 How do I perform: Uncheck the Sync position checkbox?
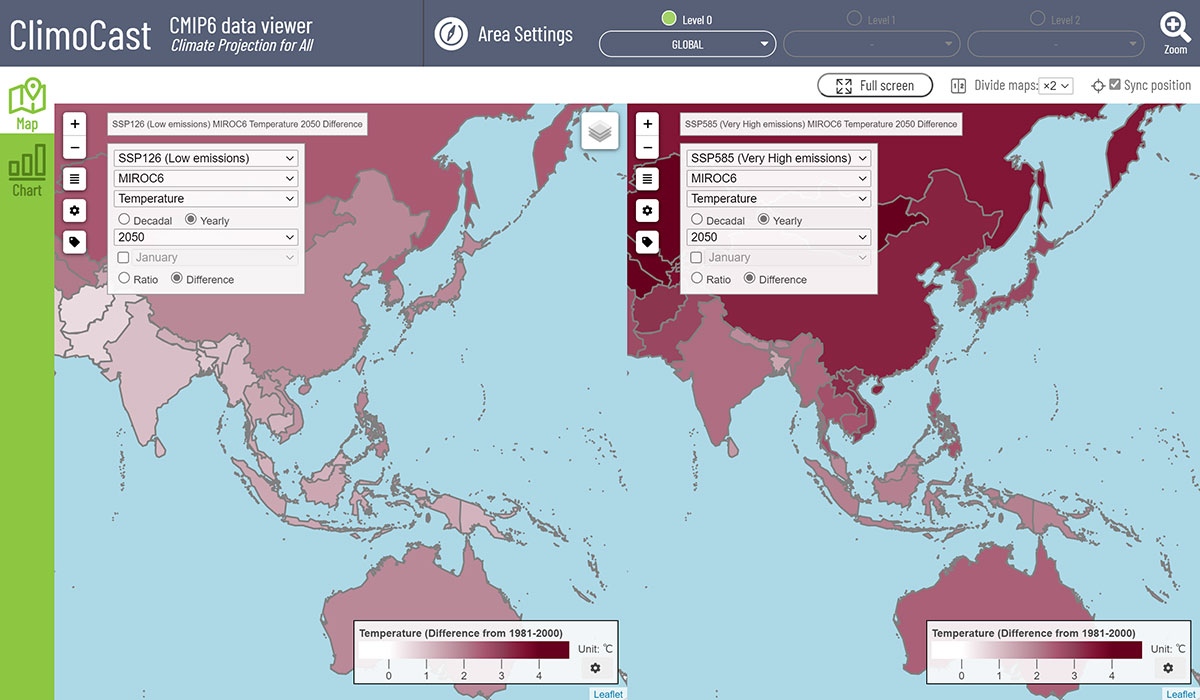click(x=1113, y=84)
